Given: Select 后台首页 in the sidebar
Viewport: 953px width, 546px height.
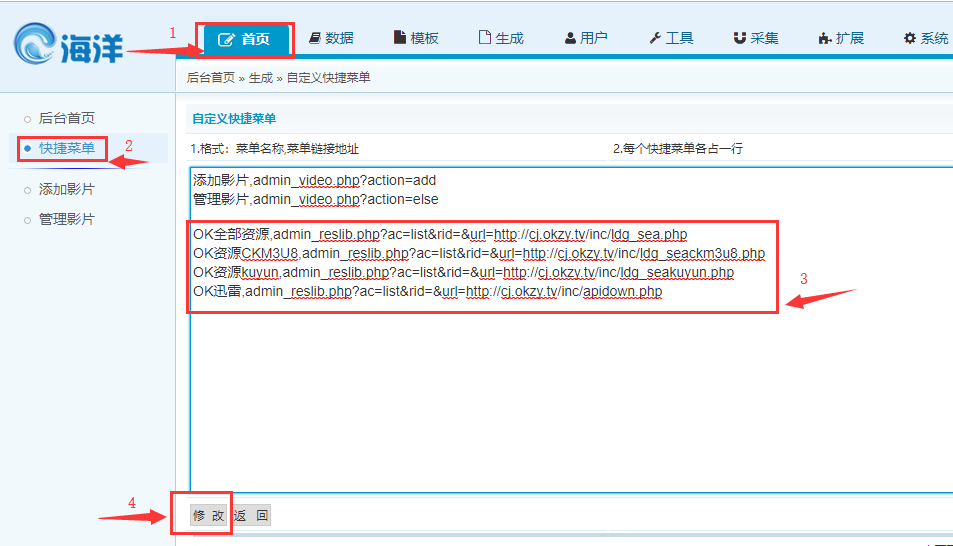Looking at the screenshot, I should 67,119.
